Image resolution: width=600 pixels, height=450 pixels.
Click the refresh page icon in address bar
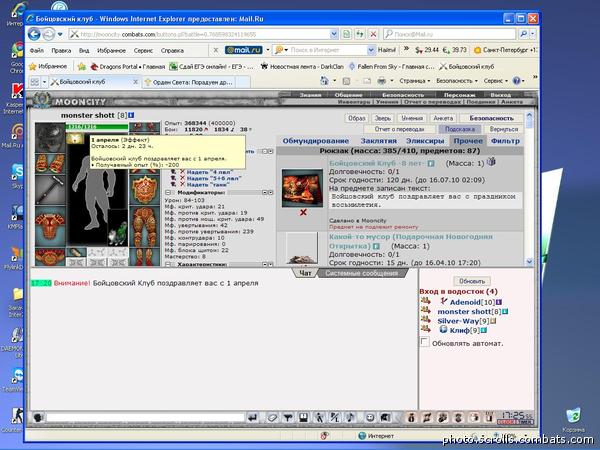pos(360,34)
